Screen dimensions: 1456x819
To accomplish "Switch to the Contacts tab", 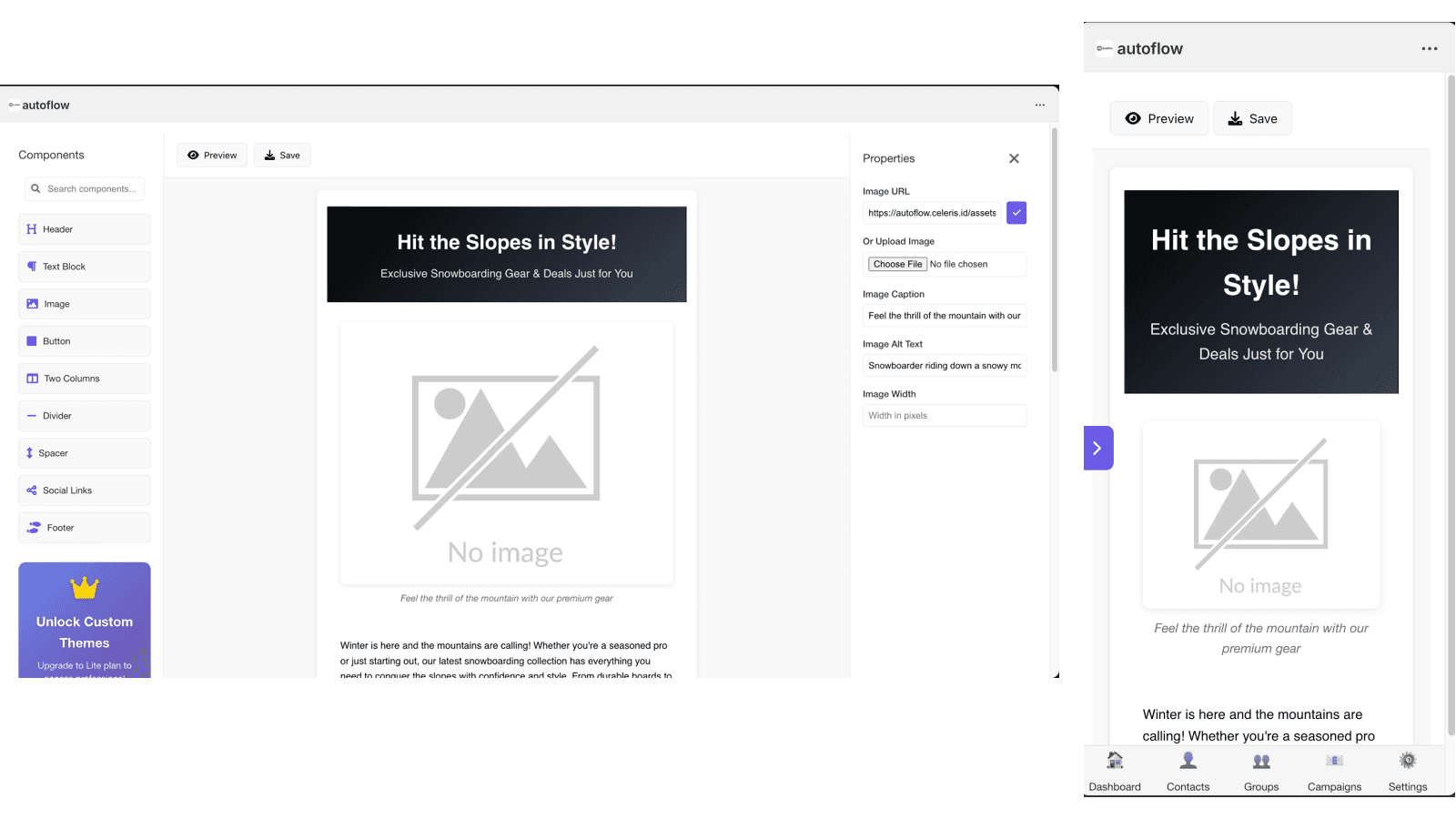I will point(1188,760).
